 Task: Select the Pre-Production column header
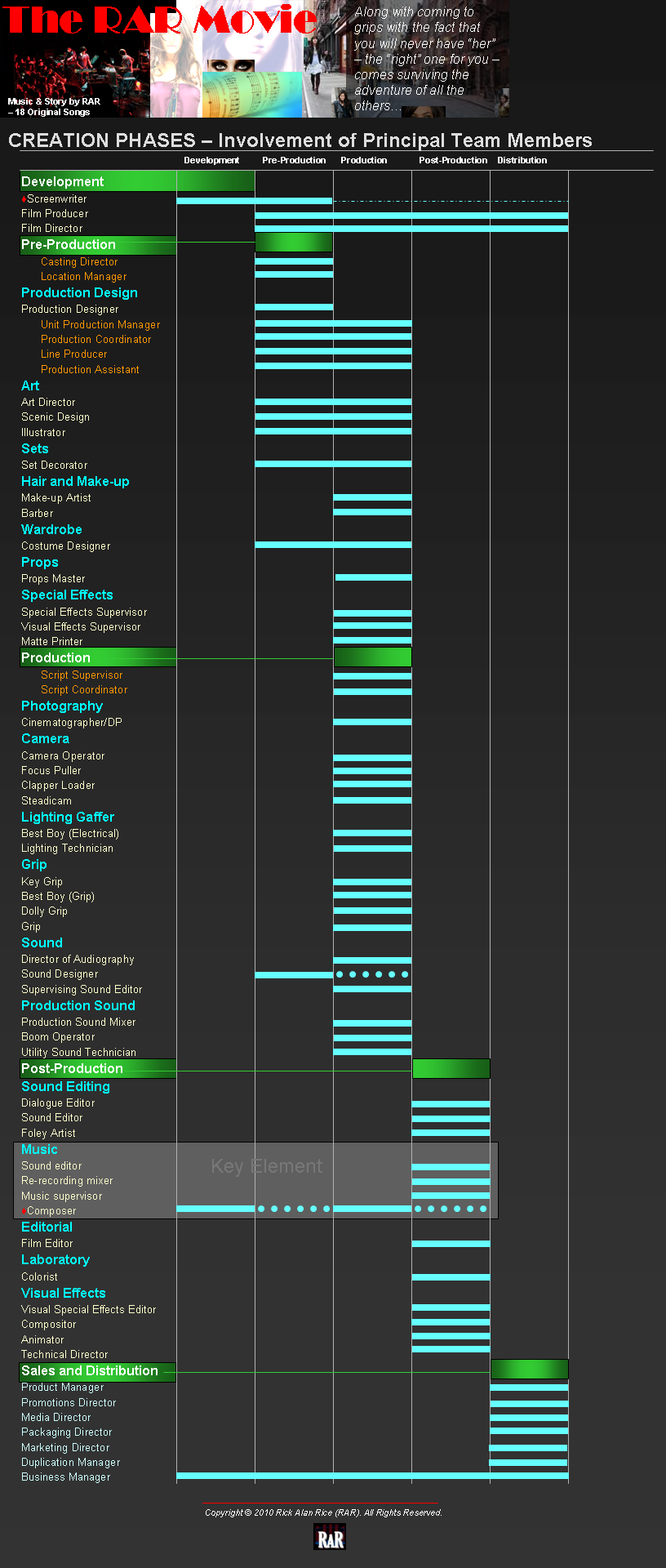click(x=294, y=160)
